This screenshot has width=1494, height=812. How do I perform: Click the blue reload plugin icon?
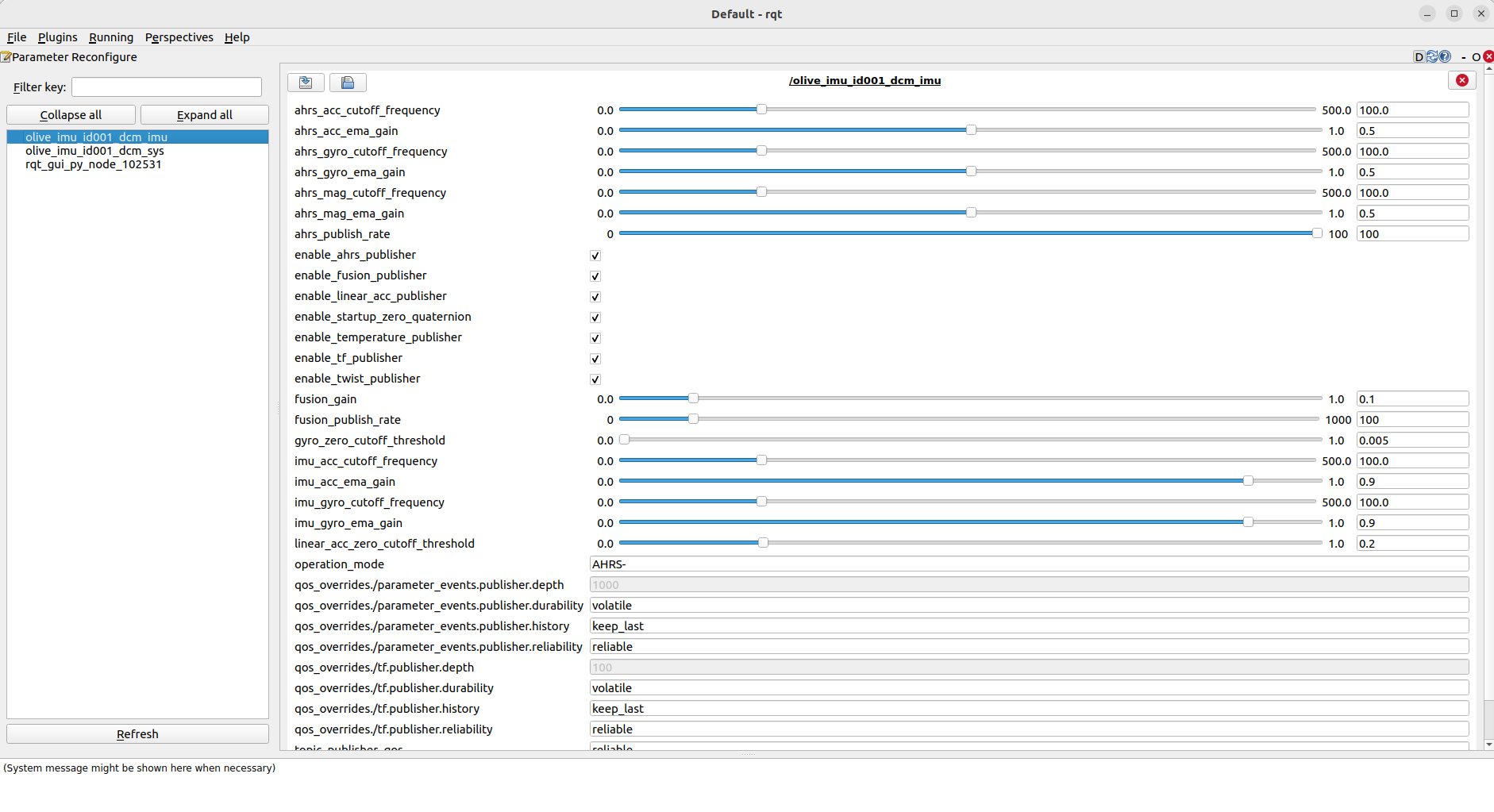click(1432, 57)
